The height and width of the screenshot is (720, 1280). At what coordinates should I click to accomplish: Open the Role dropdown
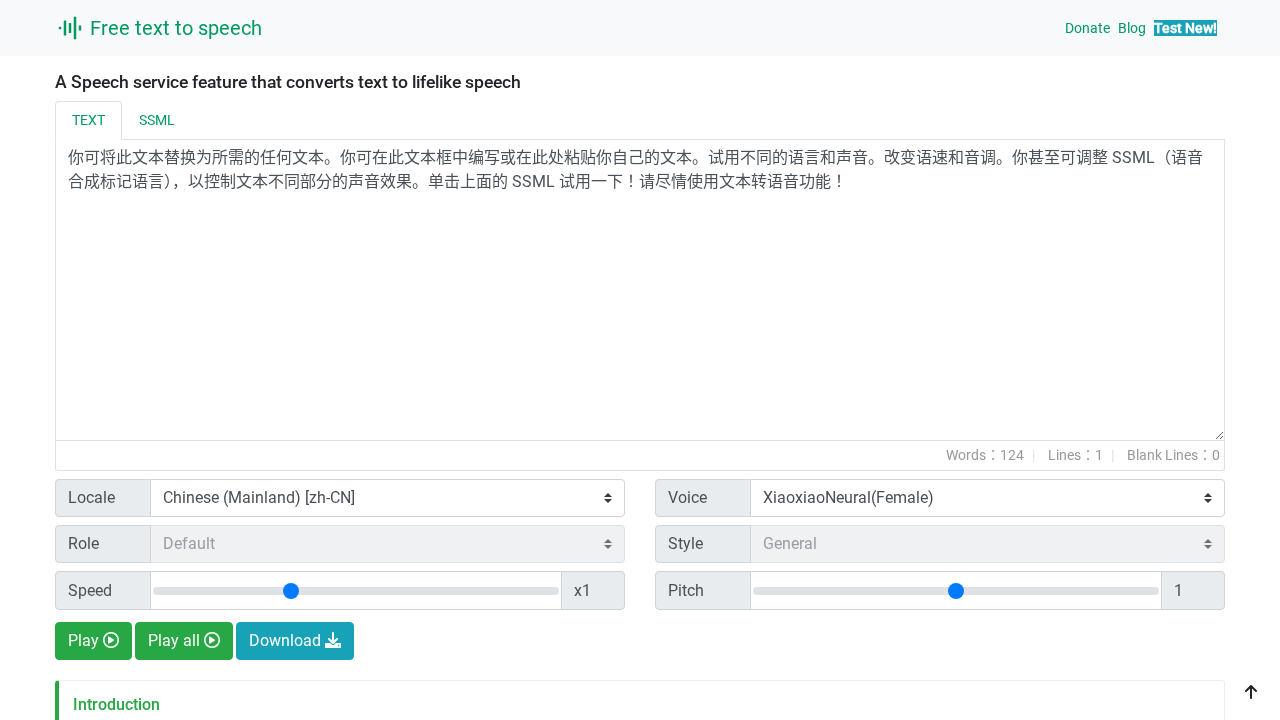pyautogui.click(x=387, y=543)
